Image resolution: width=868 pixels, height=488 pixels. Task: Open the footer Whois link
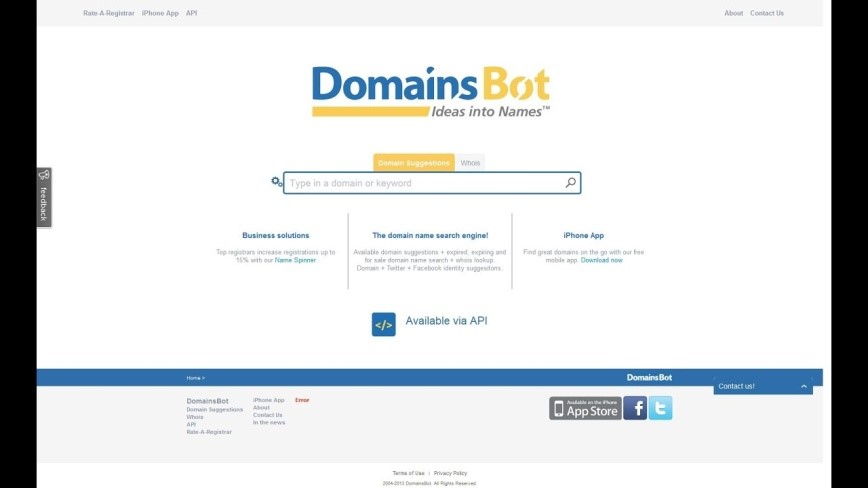195,417
